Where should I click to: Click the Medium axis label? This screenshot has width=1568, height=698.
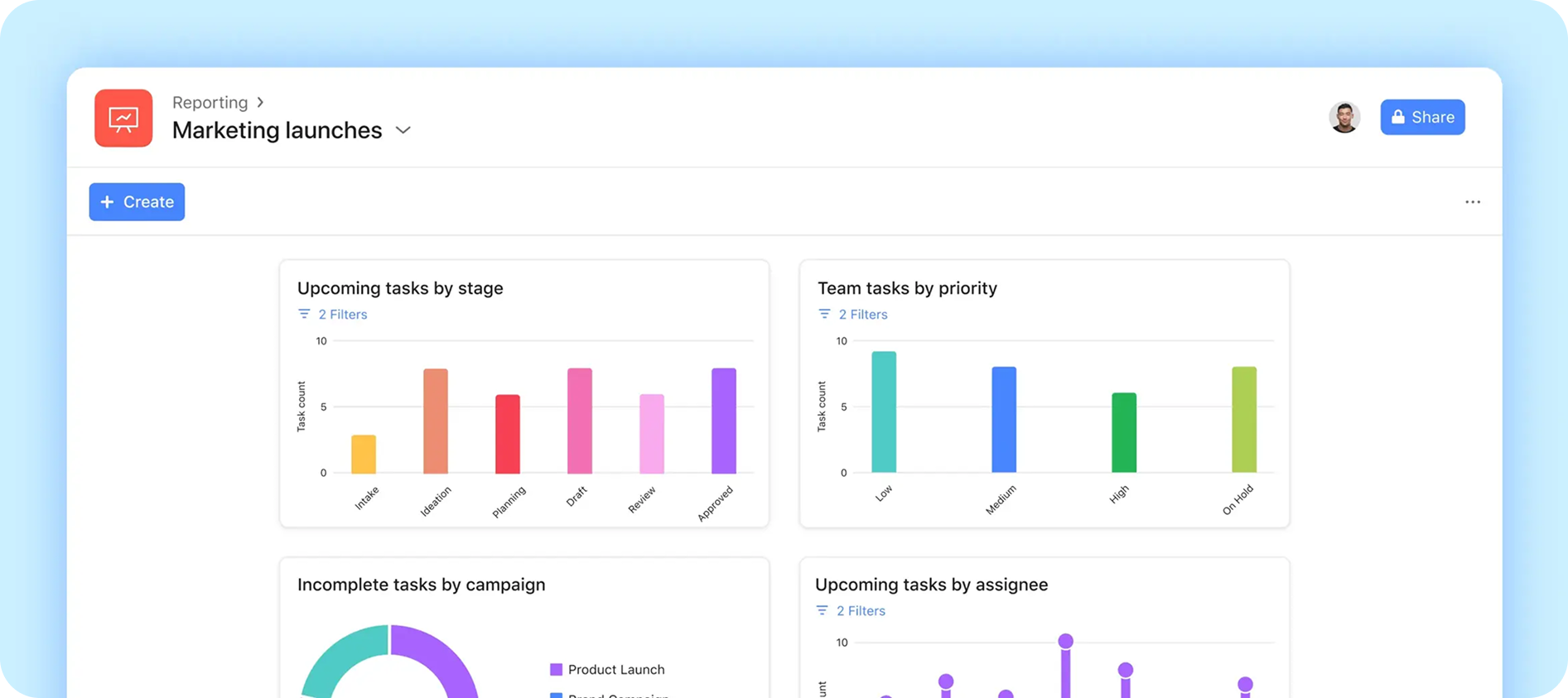tap(1001, 499)
